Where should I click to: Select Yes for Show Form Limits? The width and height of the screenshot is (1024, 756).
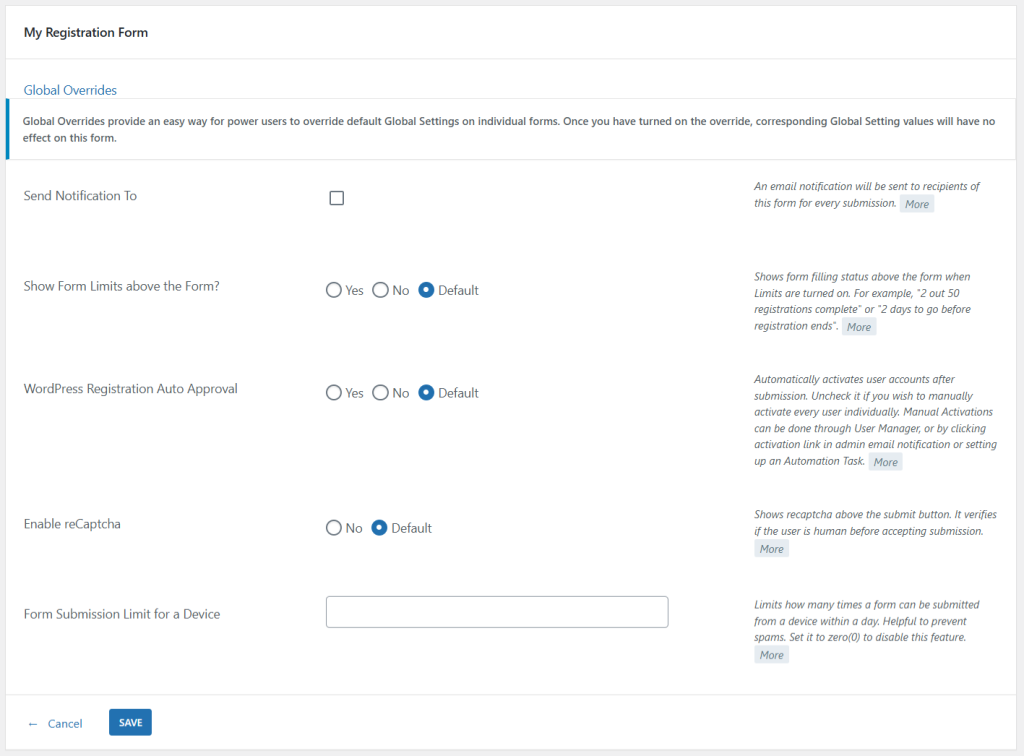point(331,290)
